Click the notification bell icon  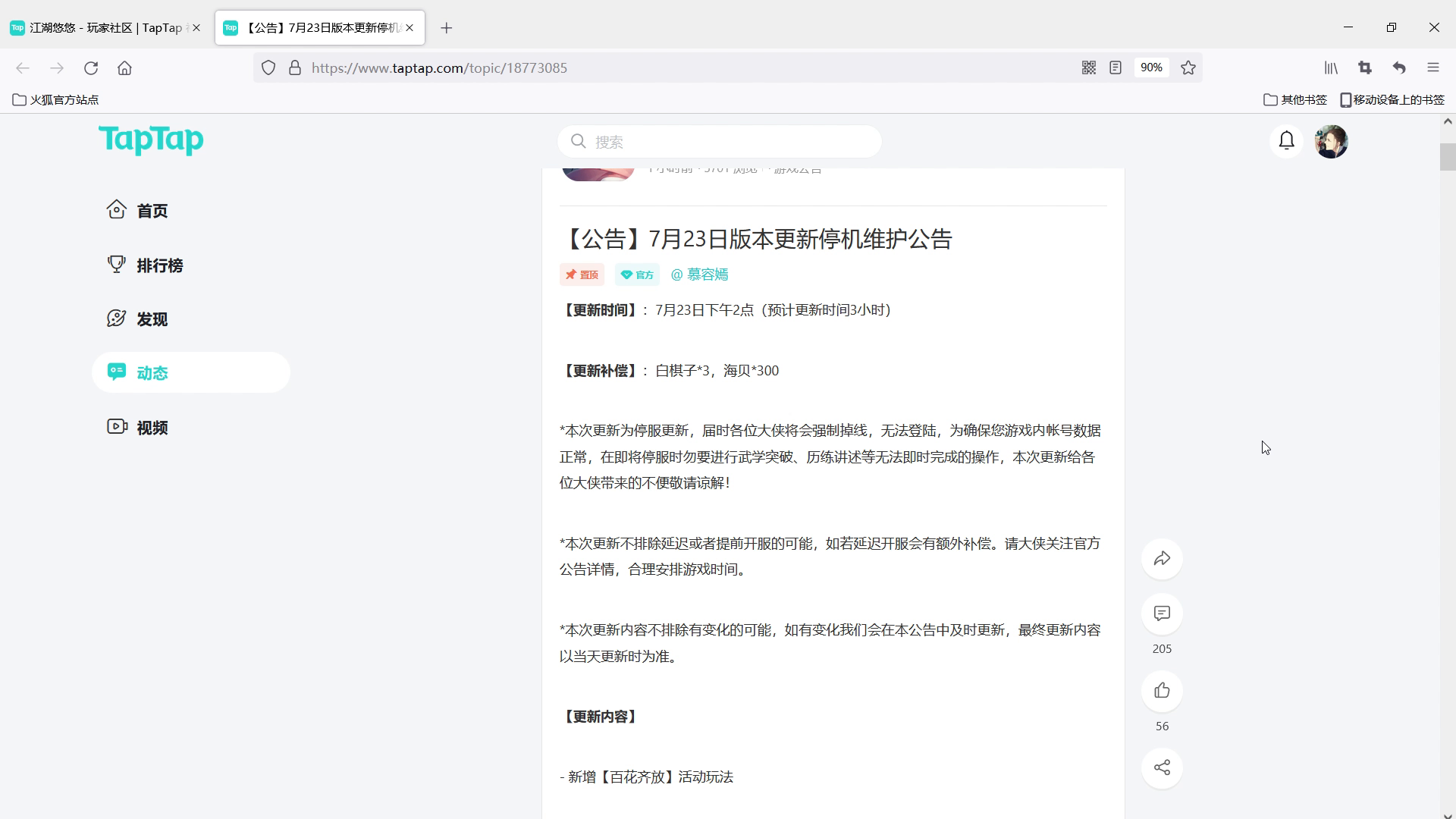coord(1286,141)
